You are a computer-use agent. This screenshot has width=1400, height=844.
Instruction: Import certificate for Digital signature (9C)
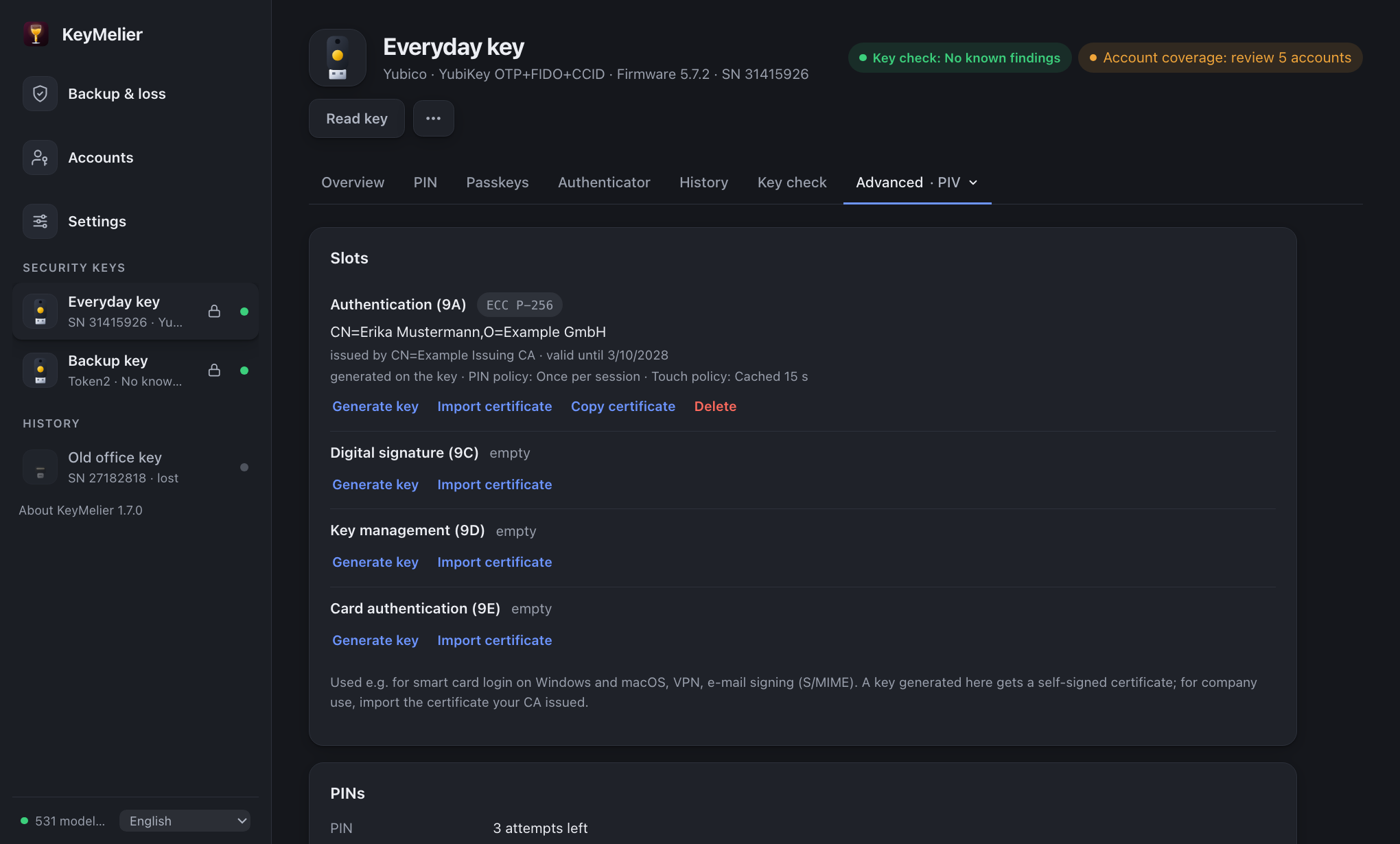pos(495,484)
